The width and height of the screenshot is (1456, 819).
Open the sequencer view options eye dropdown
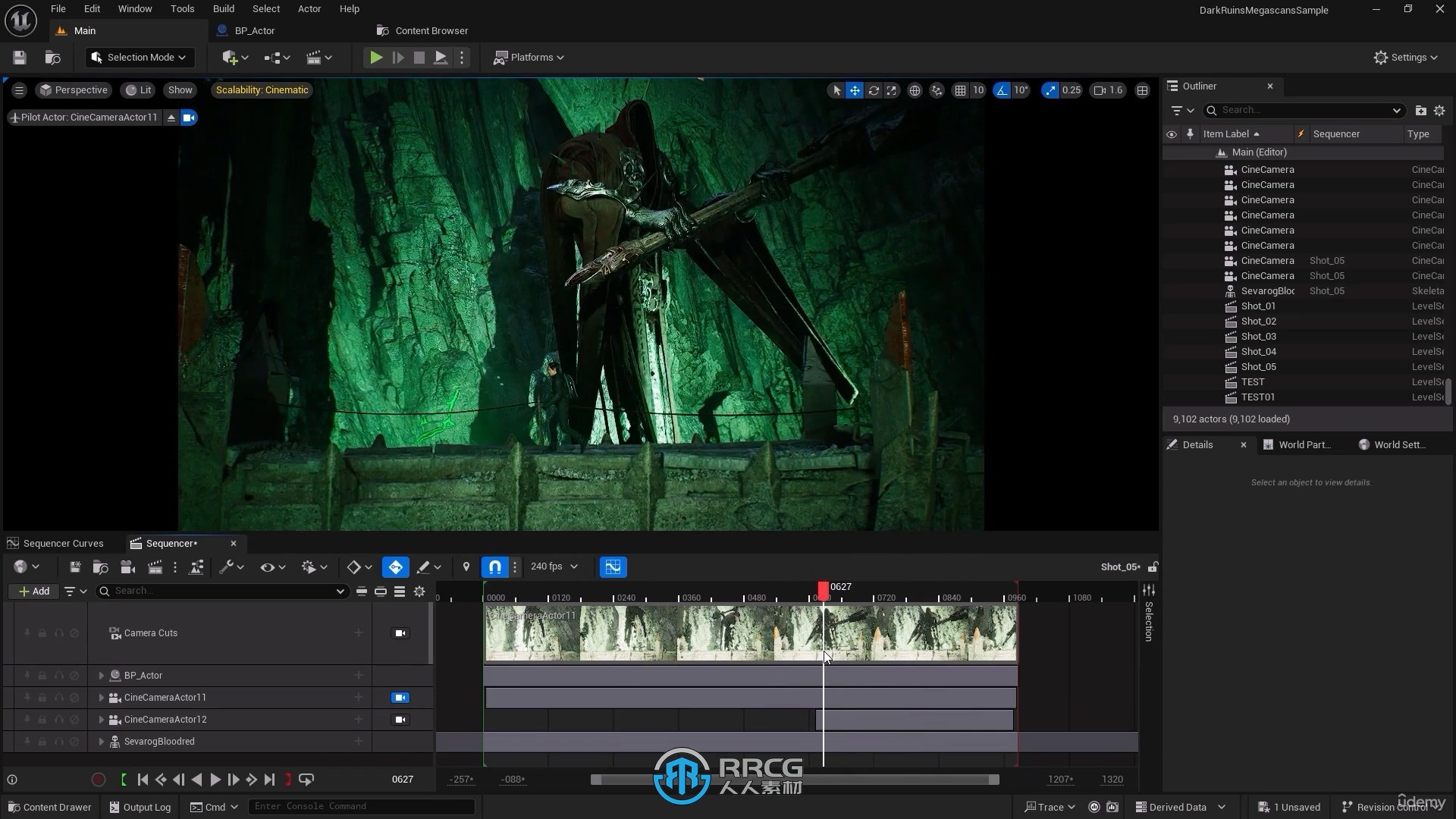click(x=272, y=567)
